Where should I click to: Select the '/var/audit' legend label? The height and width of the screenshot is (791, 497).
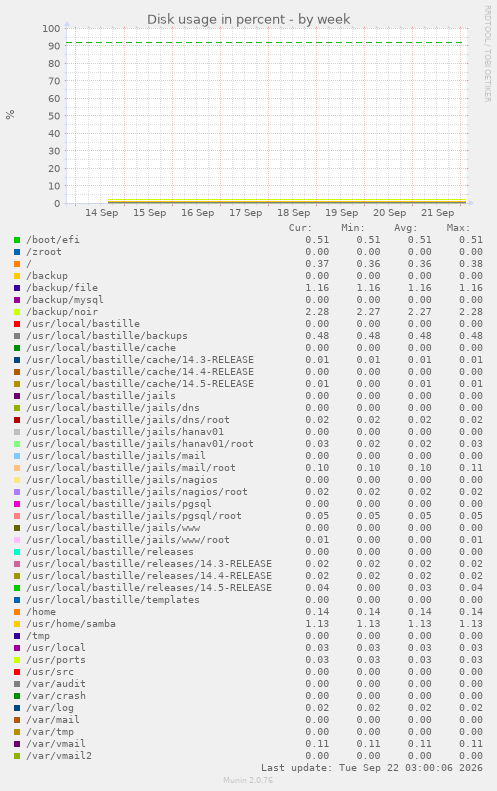pyautogui.click(x=56, y=684)
